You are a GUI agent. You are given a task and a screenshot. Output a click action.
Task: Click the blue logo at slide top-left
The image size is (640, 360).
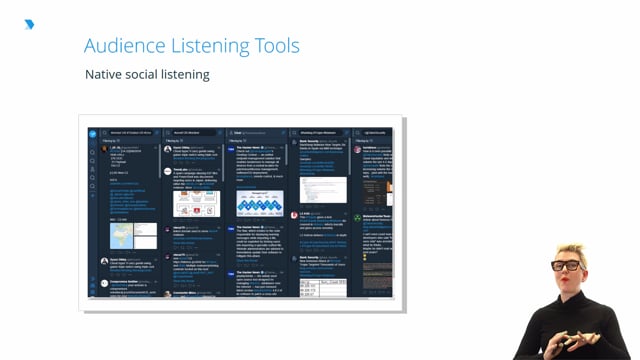click(29, 24)
